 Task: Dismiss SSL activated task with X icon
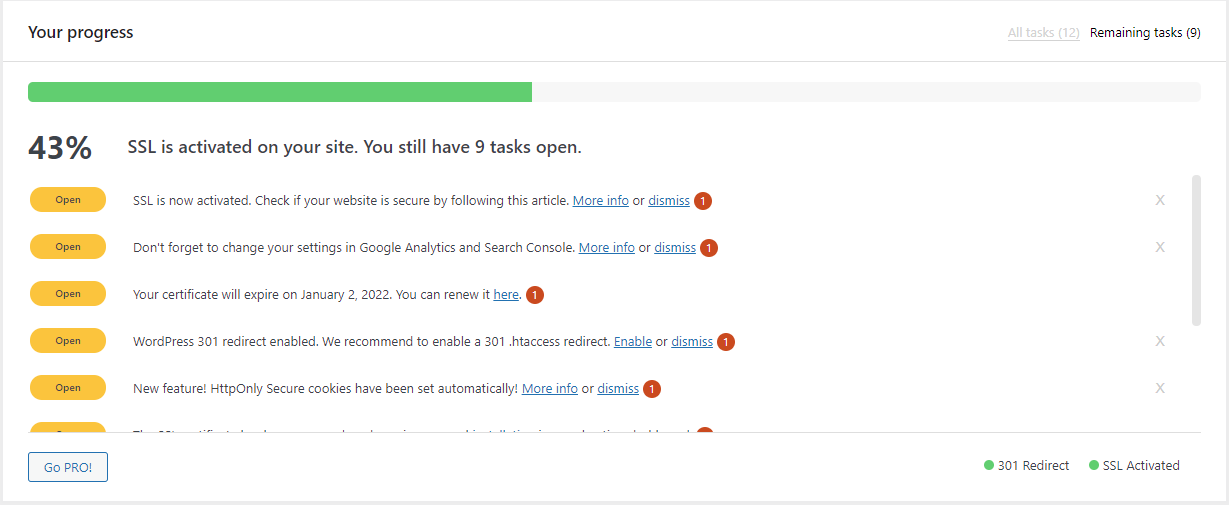[x=1160, y=200]
